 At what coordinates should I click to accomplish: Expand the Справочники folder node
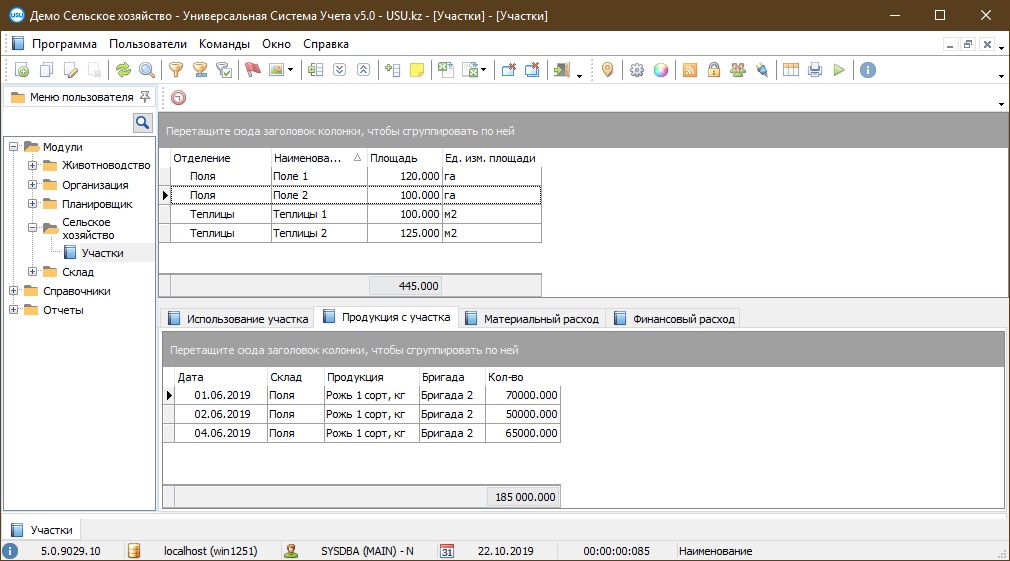pyautogui.click(x=14, y=291)
